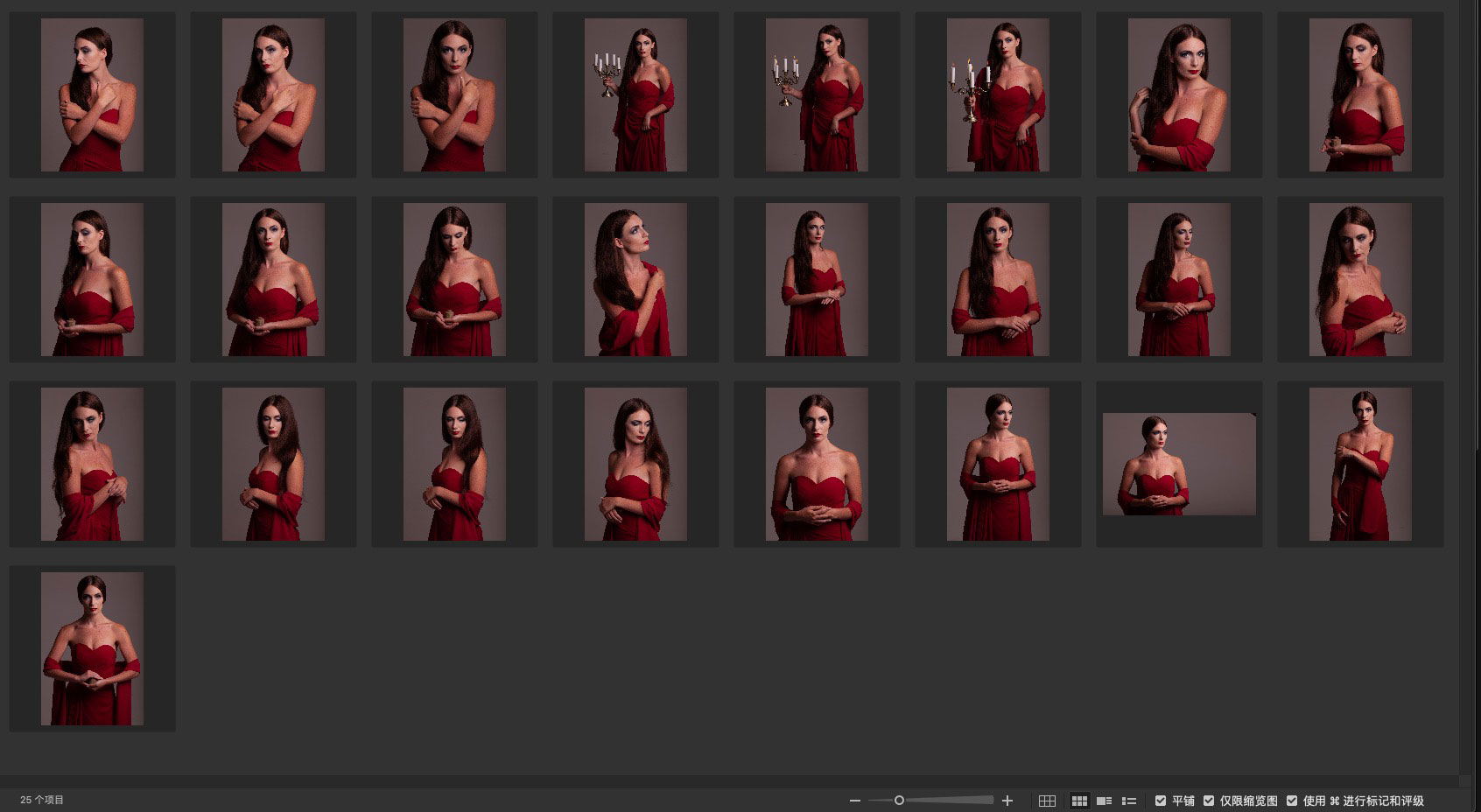Image resolution: width=1481 pixels, height=812 pixels.
Task: Click the grid lock view icon
Action: [x=1047, y=801]
